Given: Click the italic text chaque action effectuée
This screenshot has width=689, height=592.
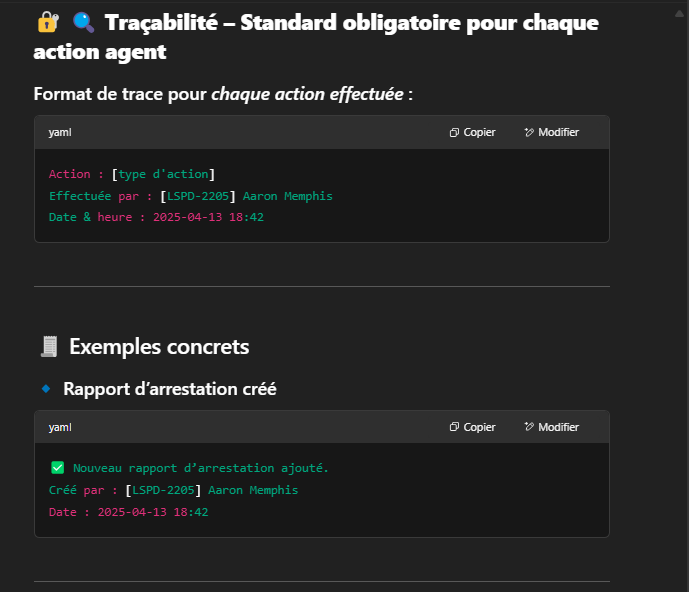Looking at the screenshot, I should (307, 94).
